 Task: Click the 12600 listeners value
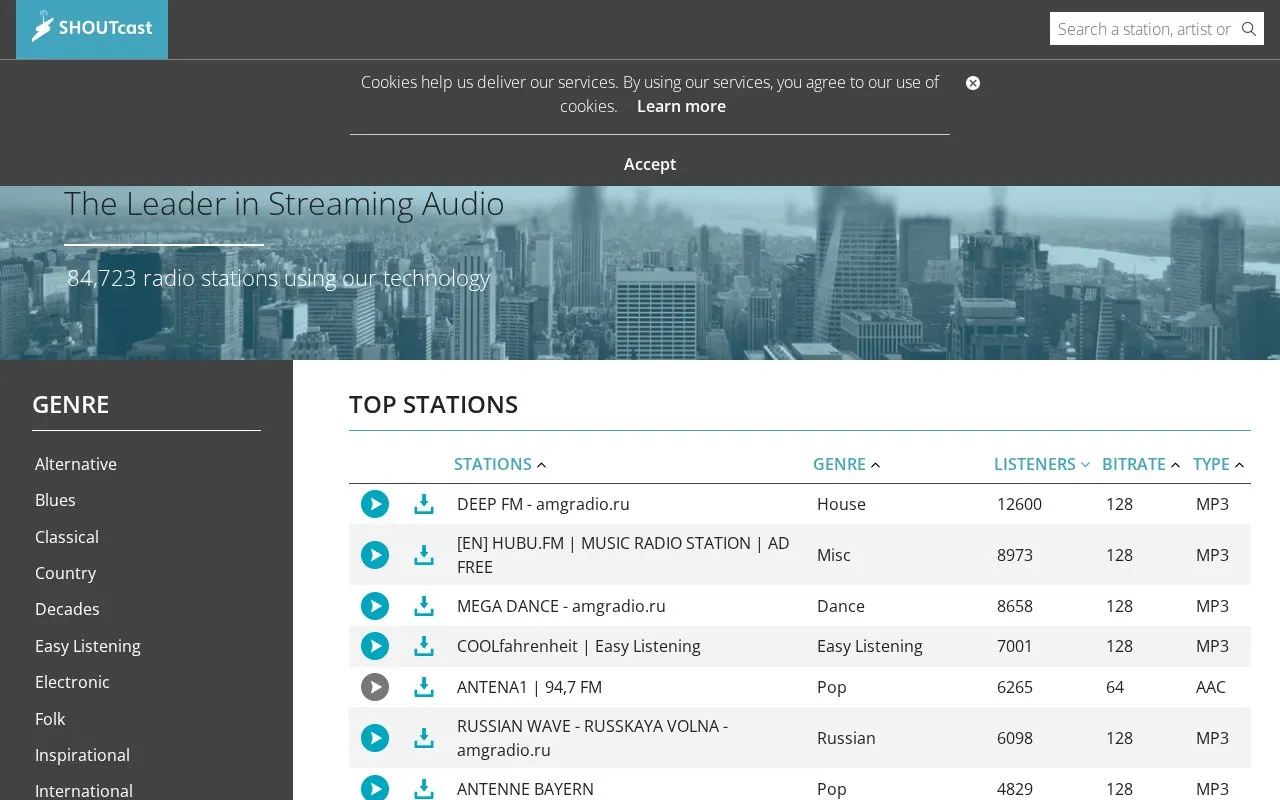pyautogui.click(x=1019, y=504)
